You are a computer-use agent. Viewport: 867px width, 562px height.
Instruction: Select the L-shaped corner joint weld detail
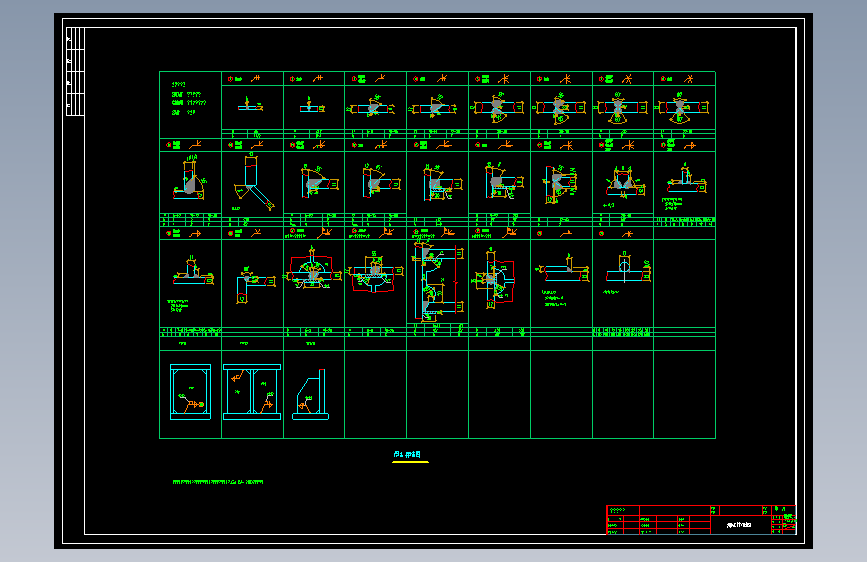(255, 284)
